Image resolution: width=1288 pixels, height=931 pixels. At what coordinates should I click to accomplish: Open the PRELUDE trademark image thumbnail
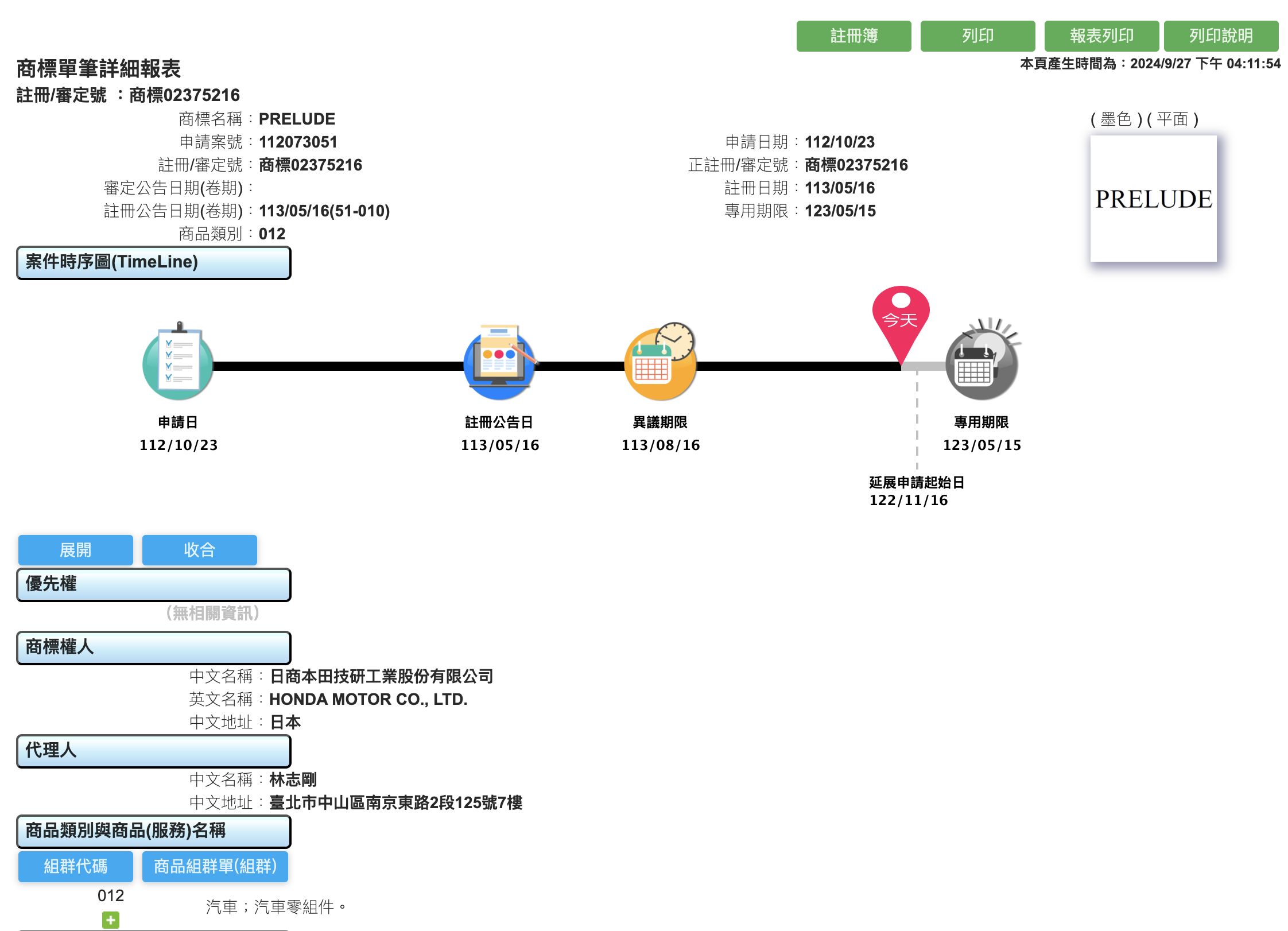point(1153,199)
